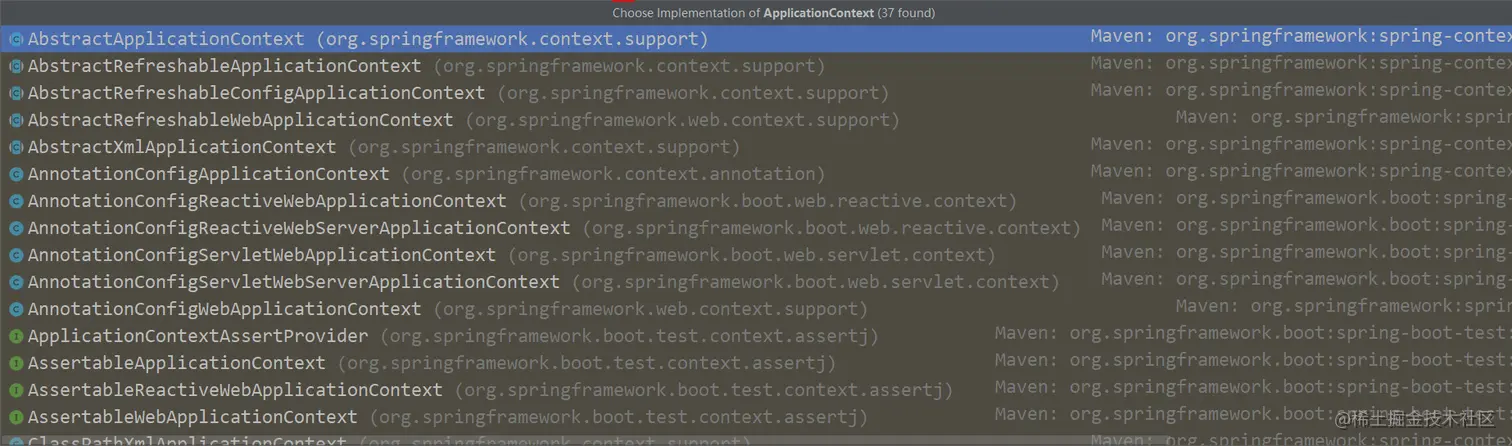Click Maven location of AbstractApplicationContext row
This screenshot has width=1512, height=446.
1300,37
